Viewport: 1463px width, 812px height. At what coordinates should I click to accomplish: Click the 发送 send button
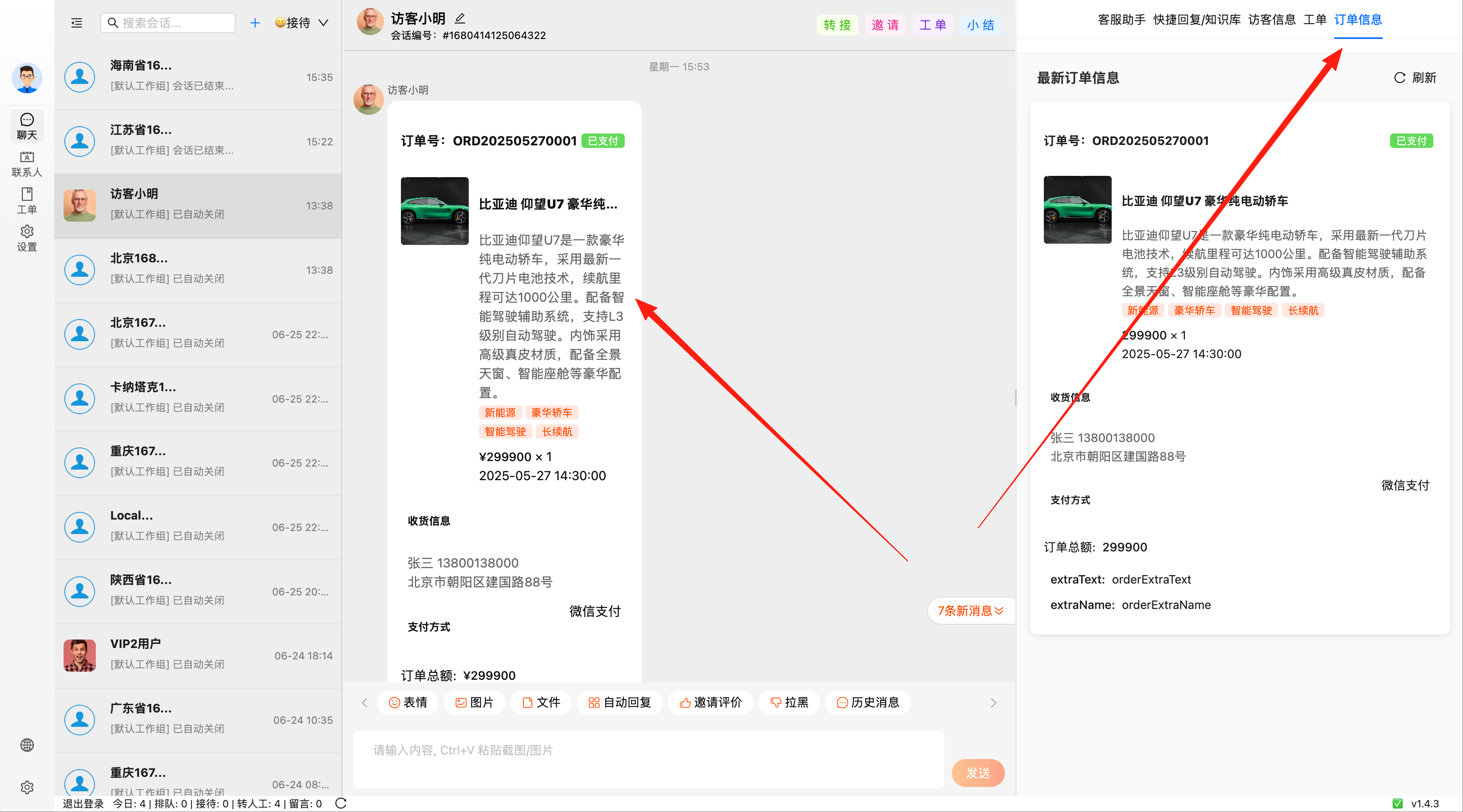click(x=977, y=773)
